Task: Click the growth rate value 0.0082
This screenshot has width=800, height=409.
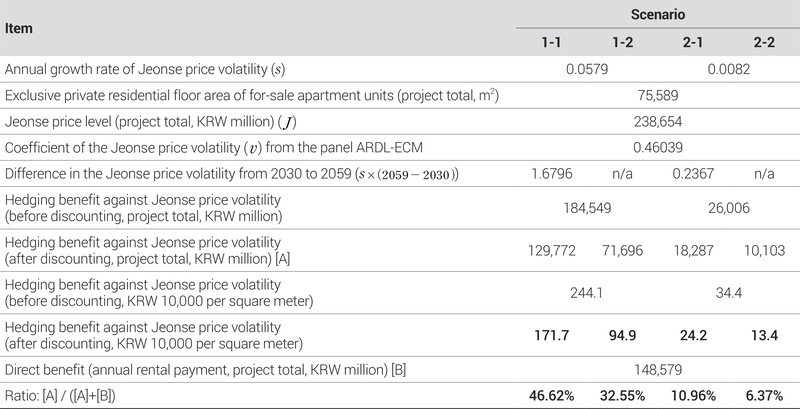Action: [x=728, y=70]
